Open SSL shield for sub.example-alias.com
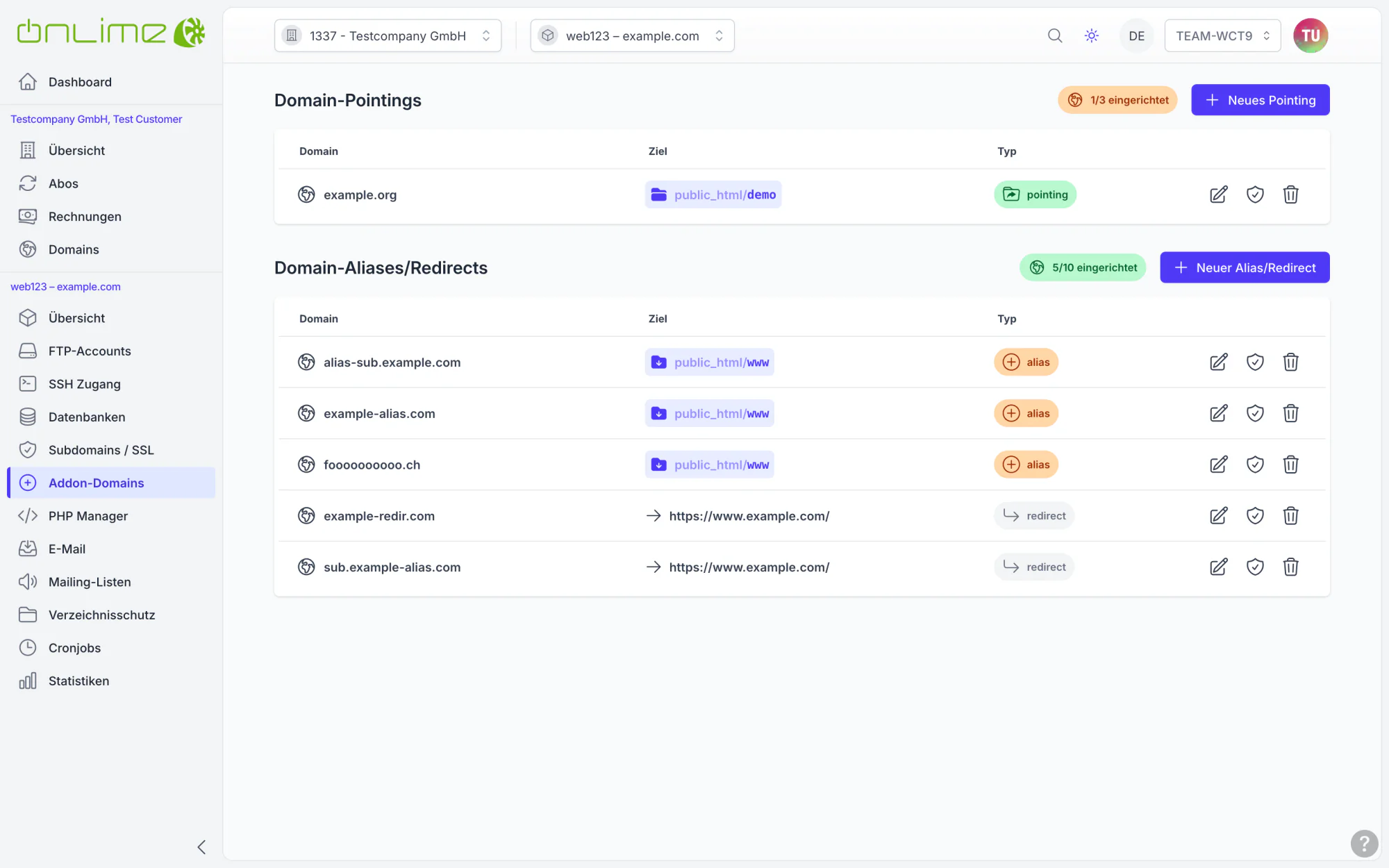Image resolution: width=1389 pixels, height=868 pixels. [1255, 567]
